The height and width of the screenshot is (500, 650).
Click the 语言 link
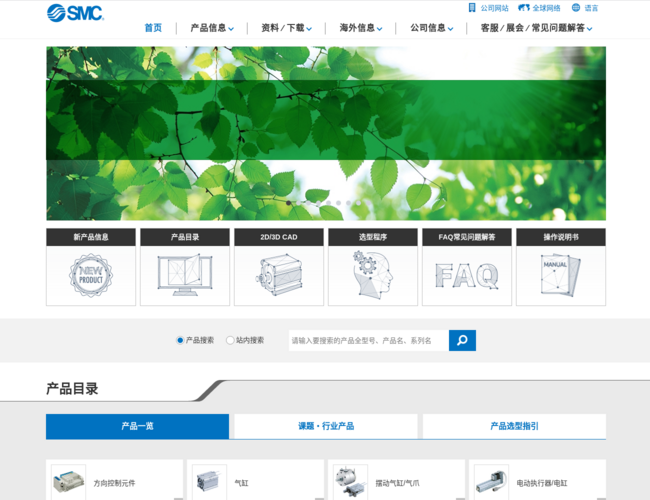591,8
